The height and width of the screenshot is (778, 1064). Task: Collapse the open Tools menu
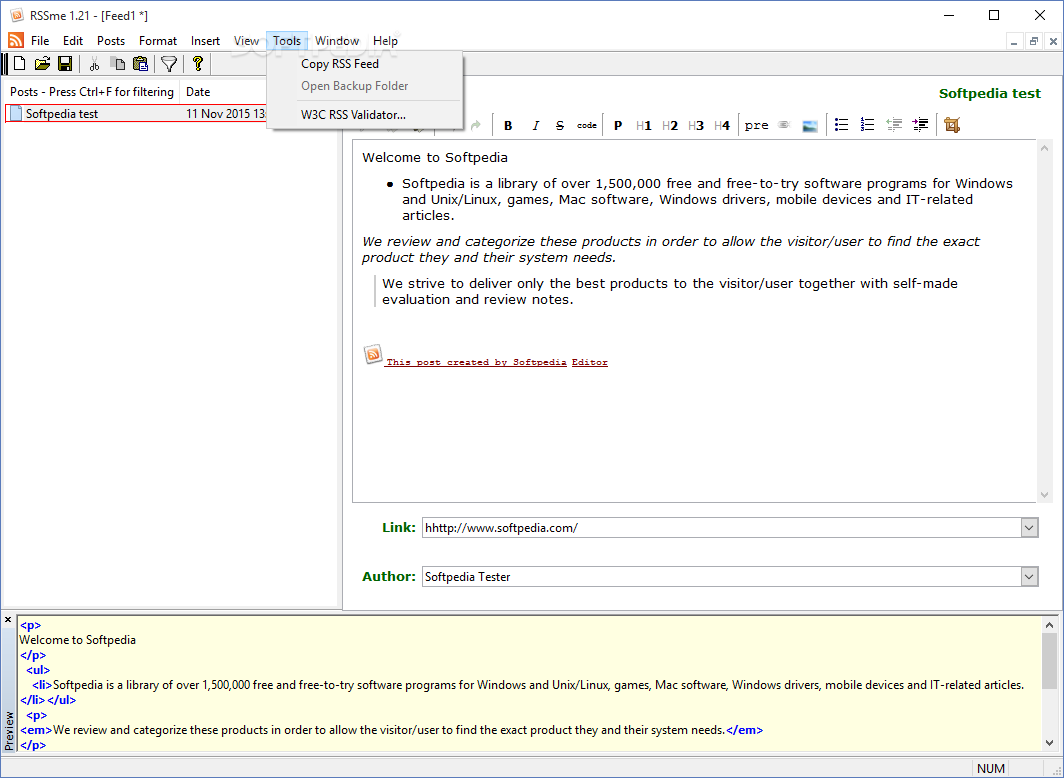click(x=287, y=41)
